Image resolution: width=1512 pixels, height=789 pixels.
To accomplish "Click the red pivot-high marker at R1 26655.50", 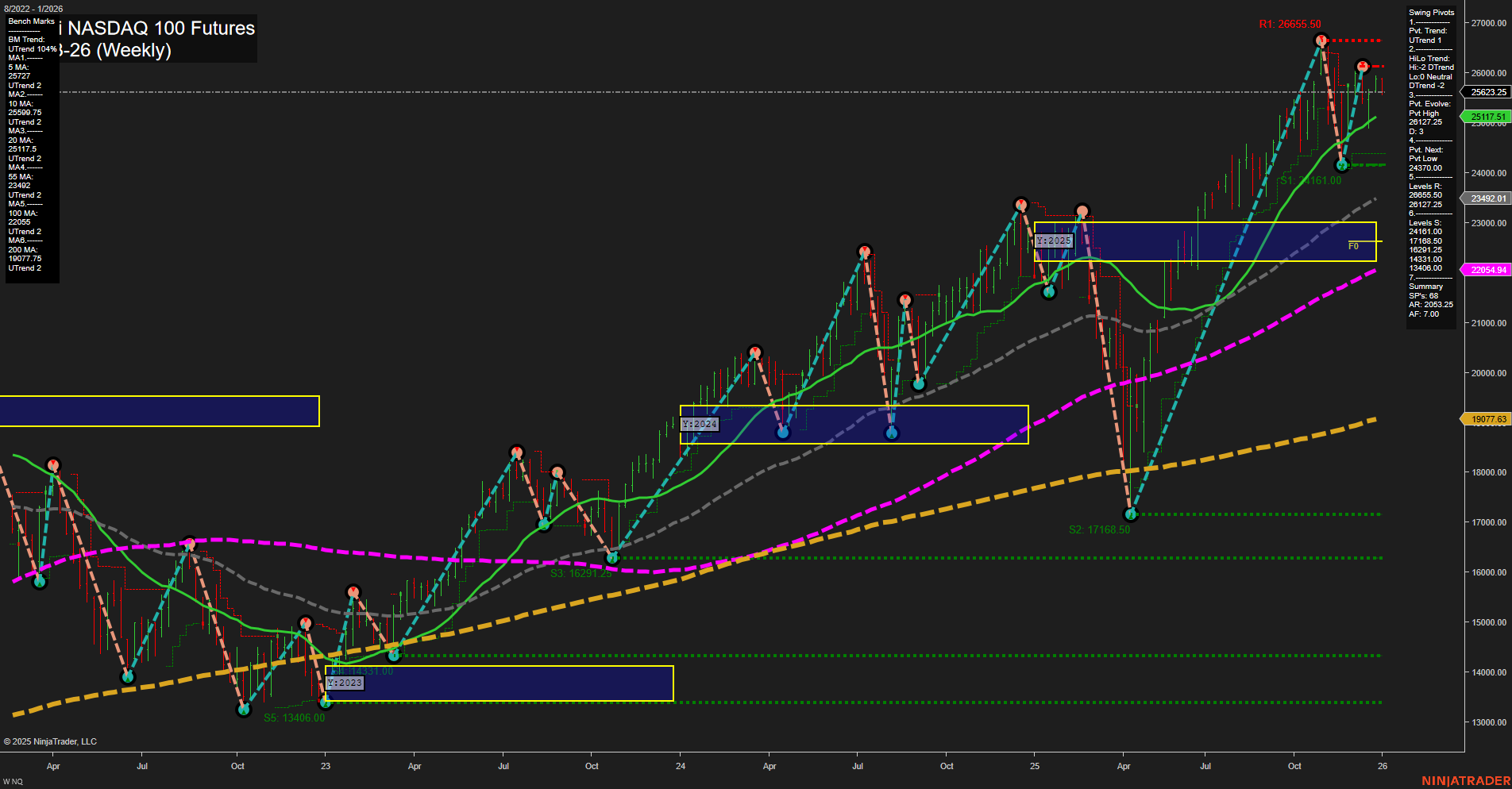I will click(1321, 38).
